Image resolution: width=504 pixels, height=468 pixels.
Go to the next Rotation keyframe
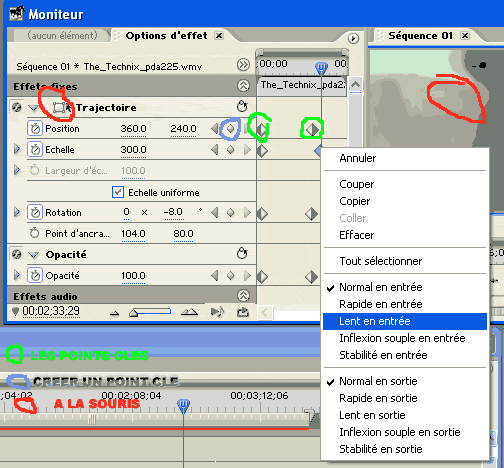click(x=247, y=212)
